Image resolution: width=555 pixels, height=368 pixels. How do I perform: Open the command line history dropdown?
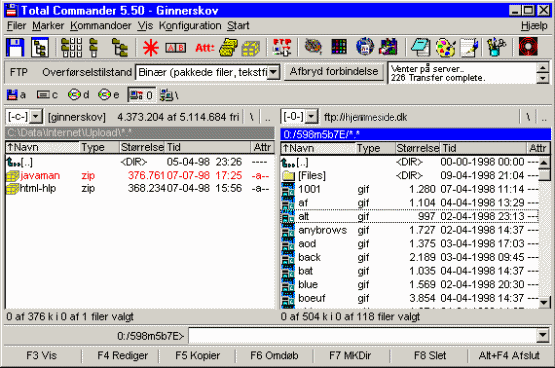tap(543, 335)
